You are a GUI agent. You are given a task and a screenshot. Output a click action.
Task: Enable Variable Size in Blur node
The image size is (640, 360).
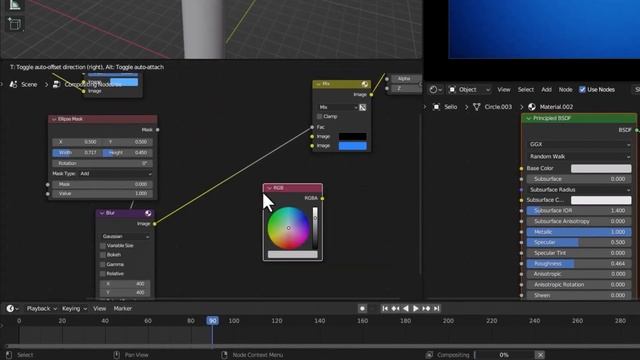103,246
